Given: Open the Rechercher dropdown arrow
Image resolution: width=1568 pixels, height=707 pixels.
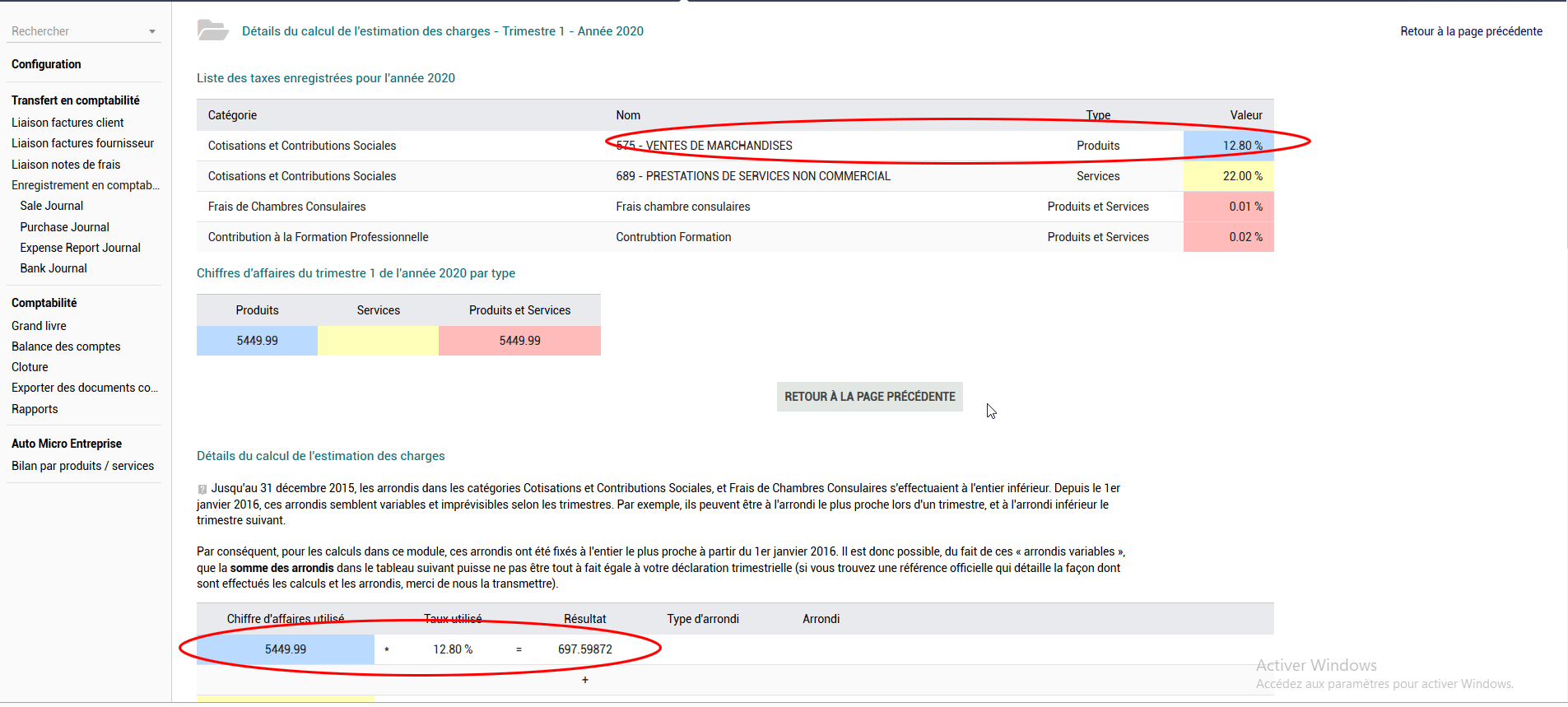Looking at the screenshot, I should click(x=152, y=32).
